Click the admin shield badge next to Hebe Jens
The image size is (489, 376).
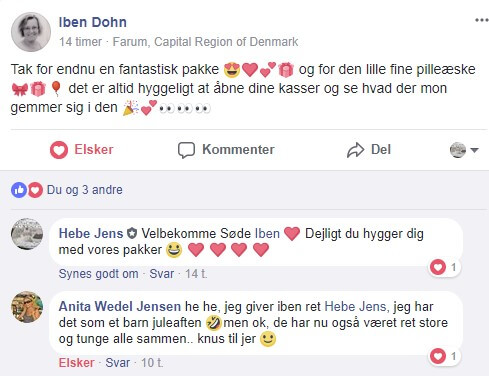(x=132, y=233)
